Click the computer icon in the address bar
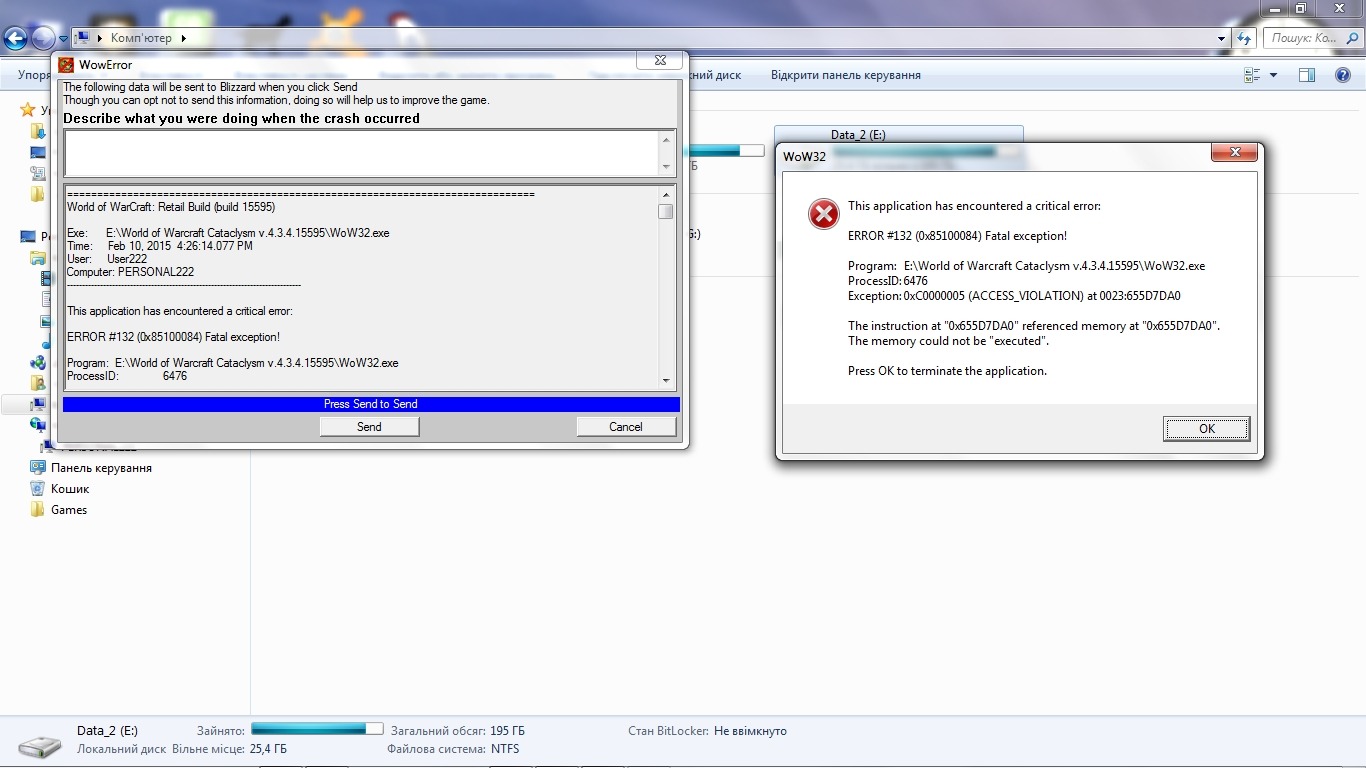 83,38
